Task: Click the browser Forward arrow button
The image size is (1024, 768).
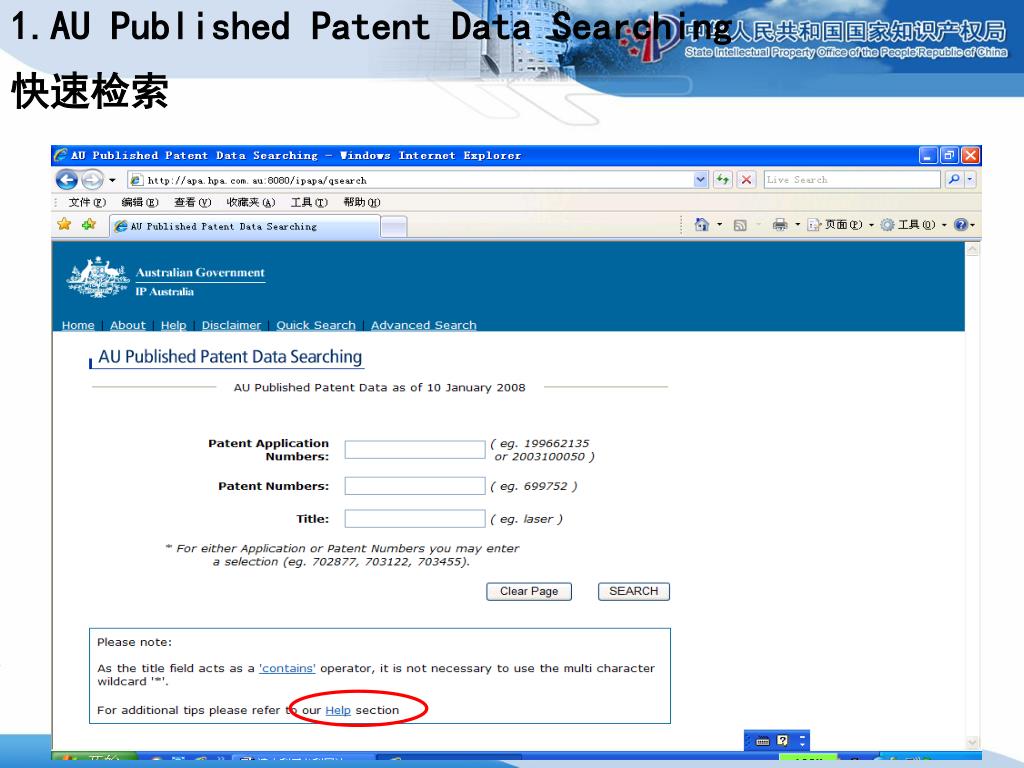Action: (92, 180)
